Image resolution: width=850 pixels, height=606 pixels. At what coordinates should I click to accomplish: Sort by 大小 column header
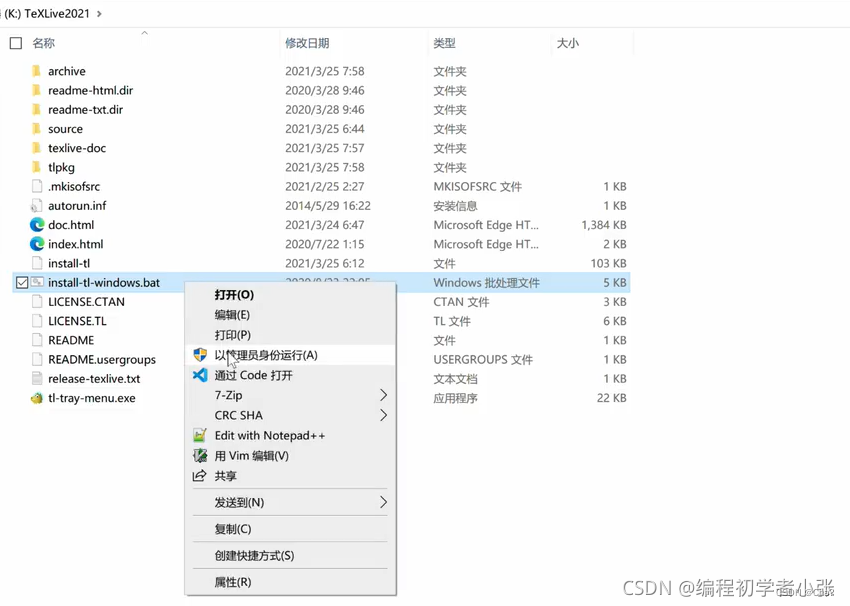point(568,43)
